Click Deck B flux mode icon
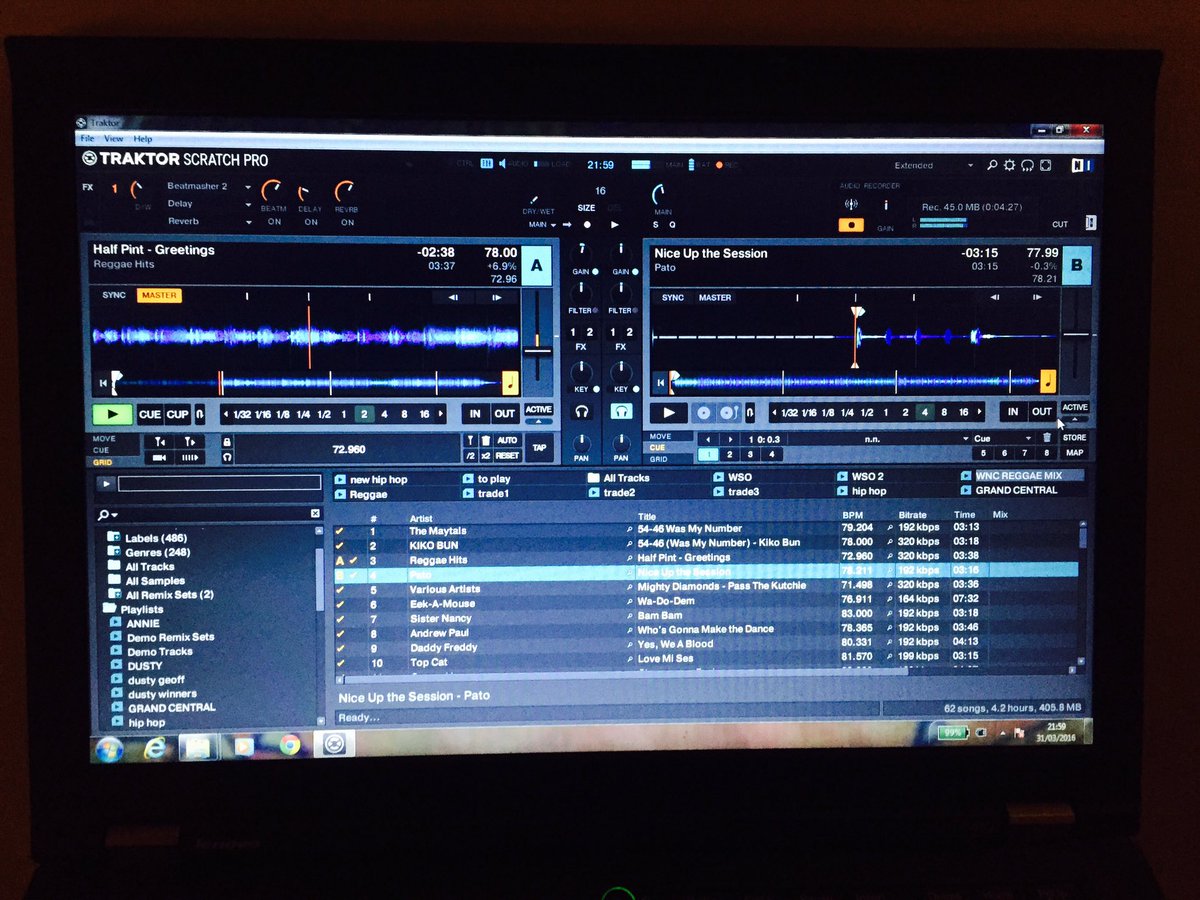 (749, 413)
